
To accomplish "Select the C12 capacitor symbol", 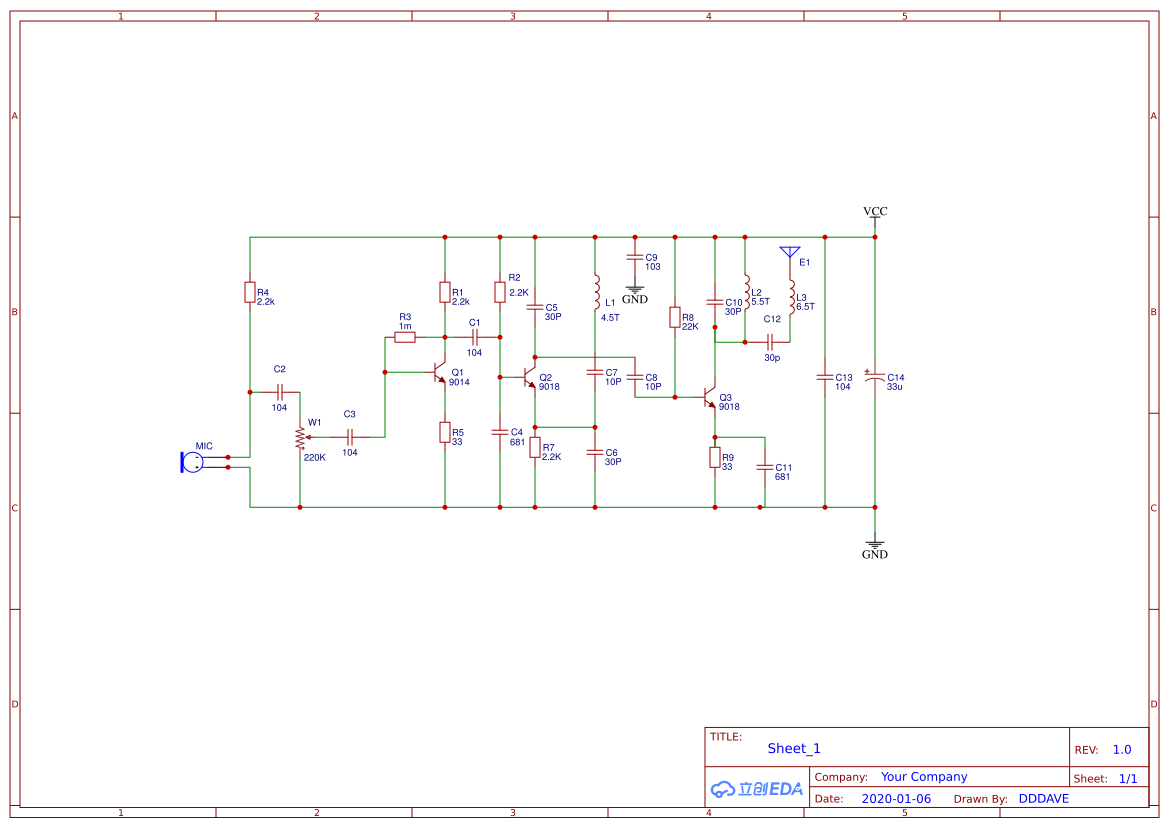I will pyautogui.click(x=772, y=342).
